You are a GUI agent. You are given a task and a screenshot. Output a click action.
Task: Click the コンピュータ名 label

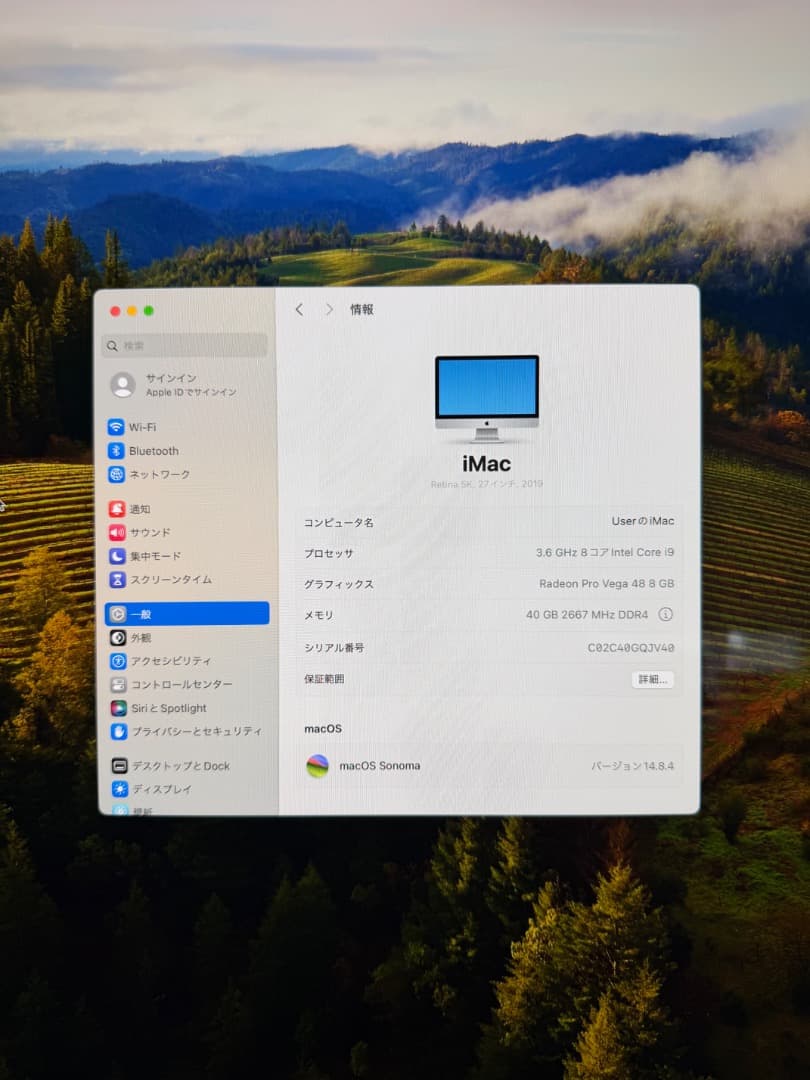[x=339, y=523]
